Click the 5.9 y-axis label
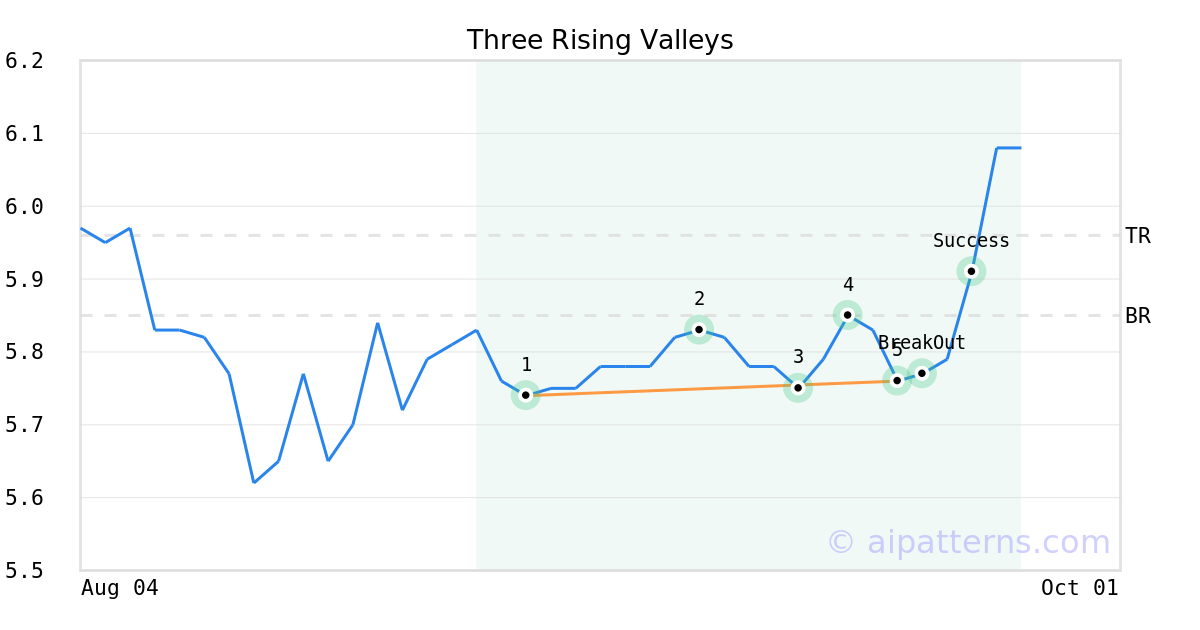The image size is (1200, 630). pyautogui.click(x=24, y=279)
